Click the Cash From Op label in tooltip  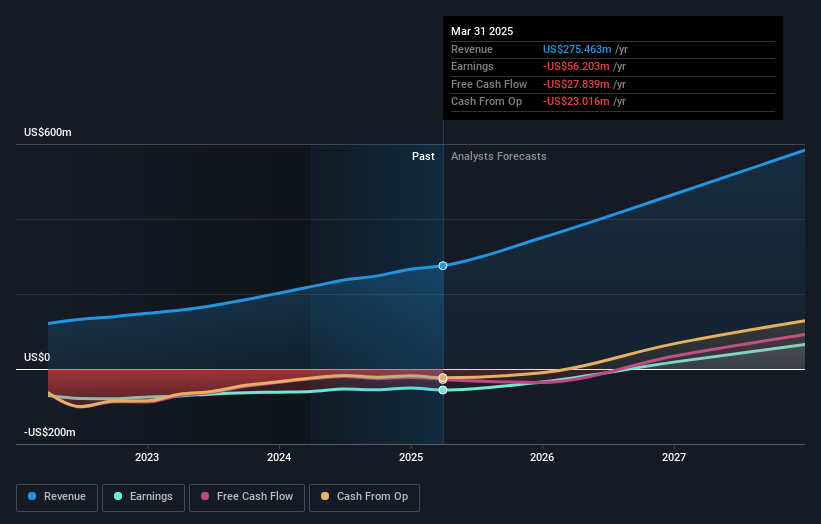coord(486,102)
